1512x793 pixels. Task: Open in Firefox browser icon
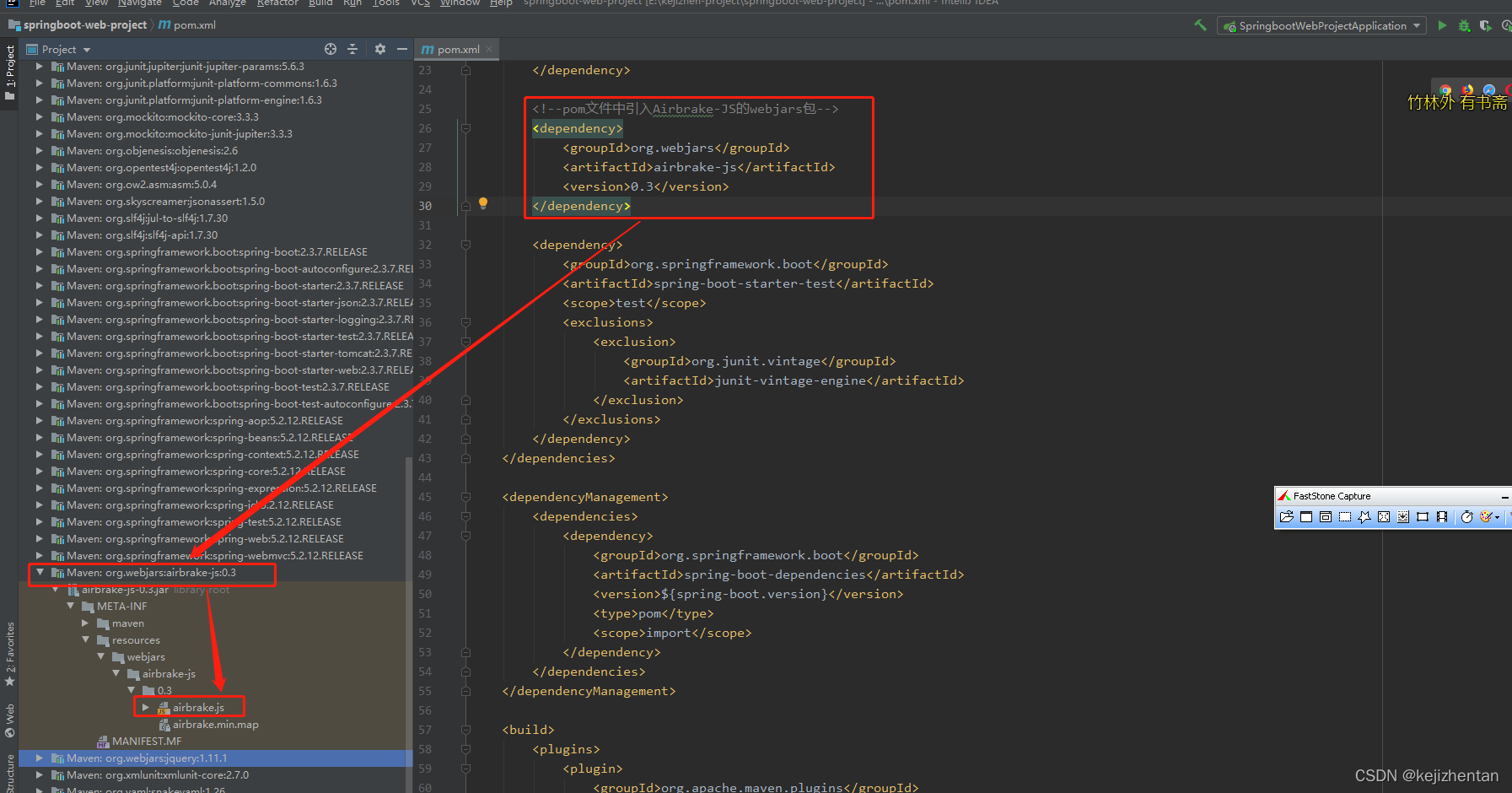pos(1468,89)
